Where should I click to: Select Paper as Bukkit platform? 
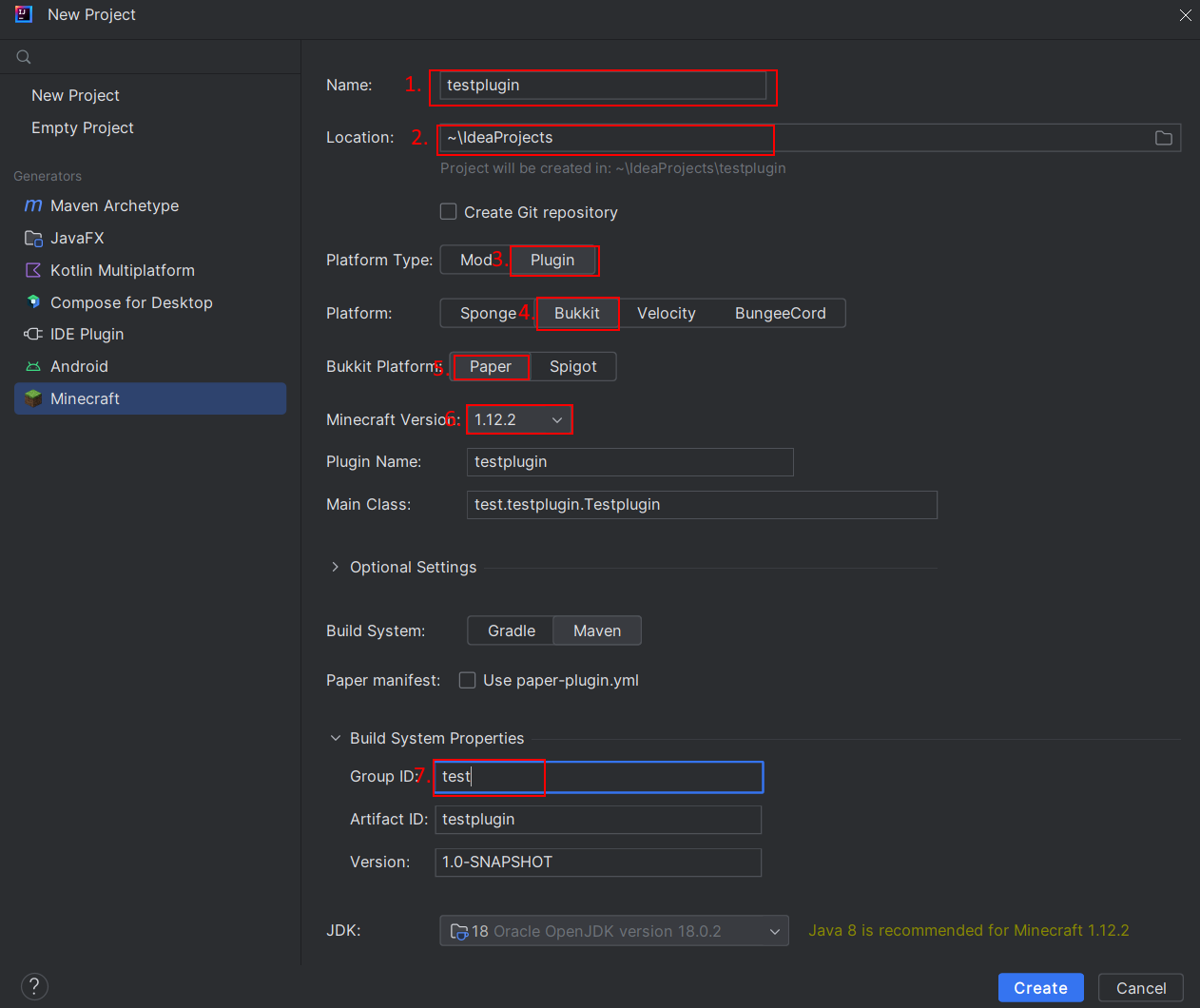point(491,366)
